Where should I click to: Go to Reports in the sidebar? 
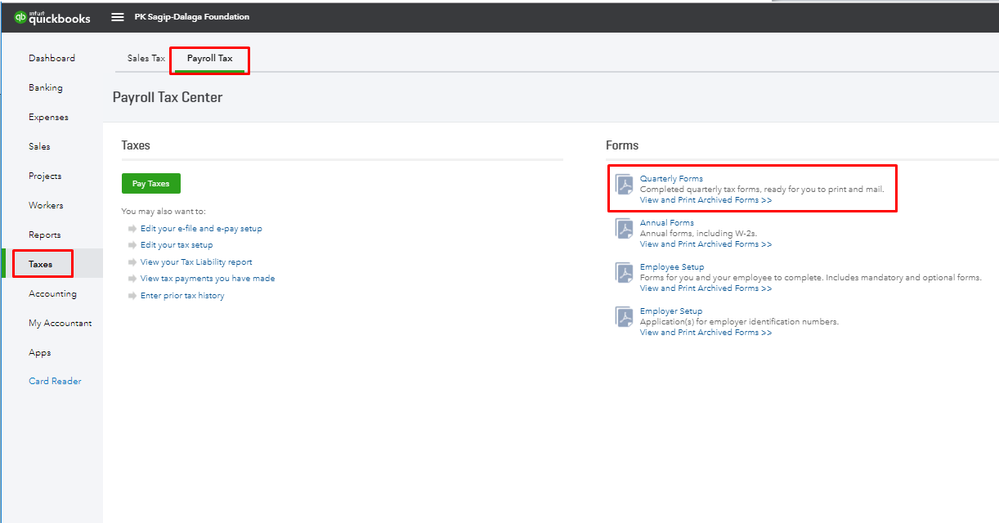pyautogui.click(x=45, y=234)
